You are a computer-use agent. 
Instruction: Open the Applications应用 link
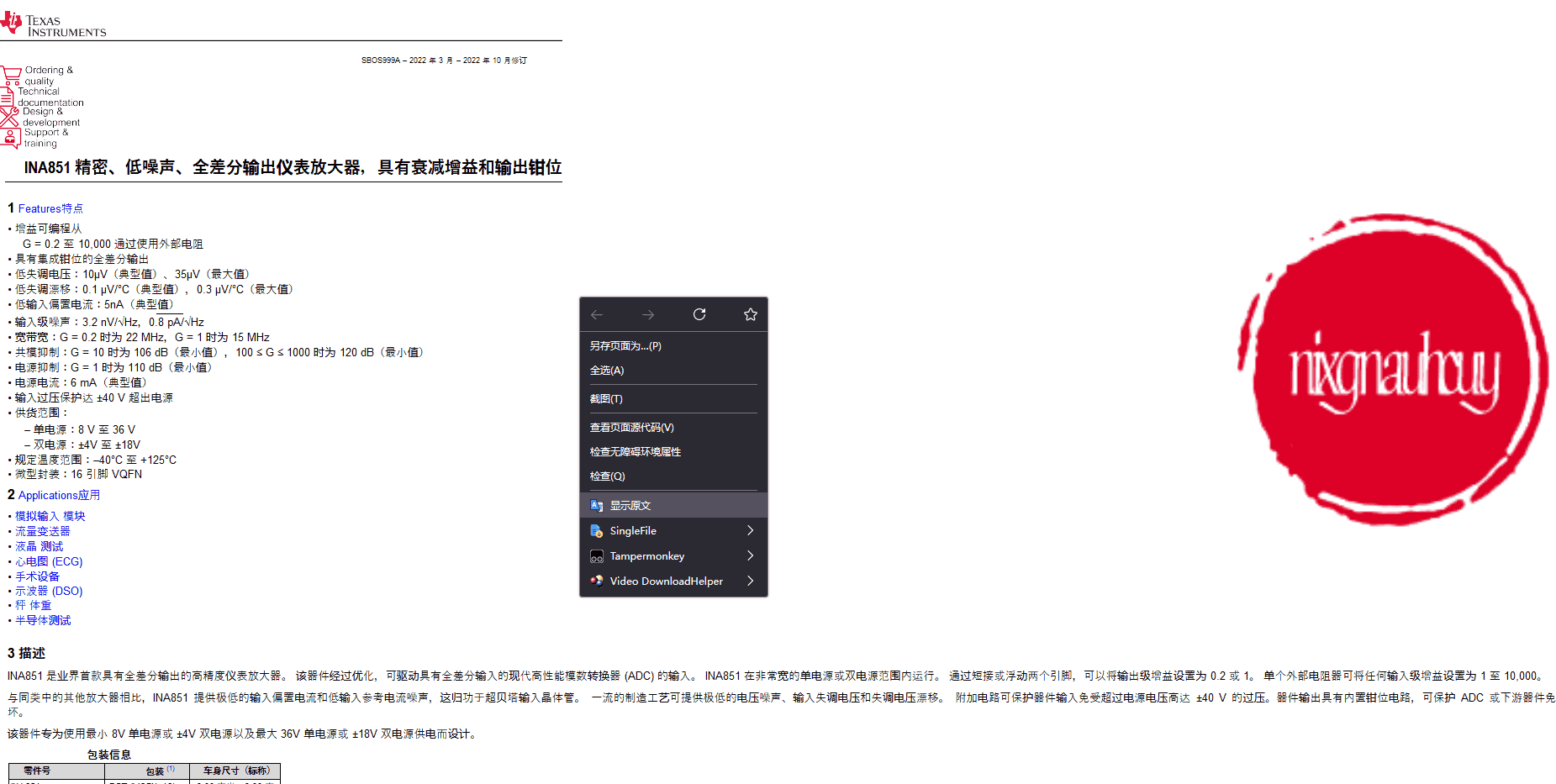pos(59,495)
